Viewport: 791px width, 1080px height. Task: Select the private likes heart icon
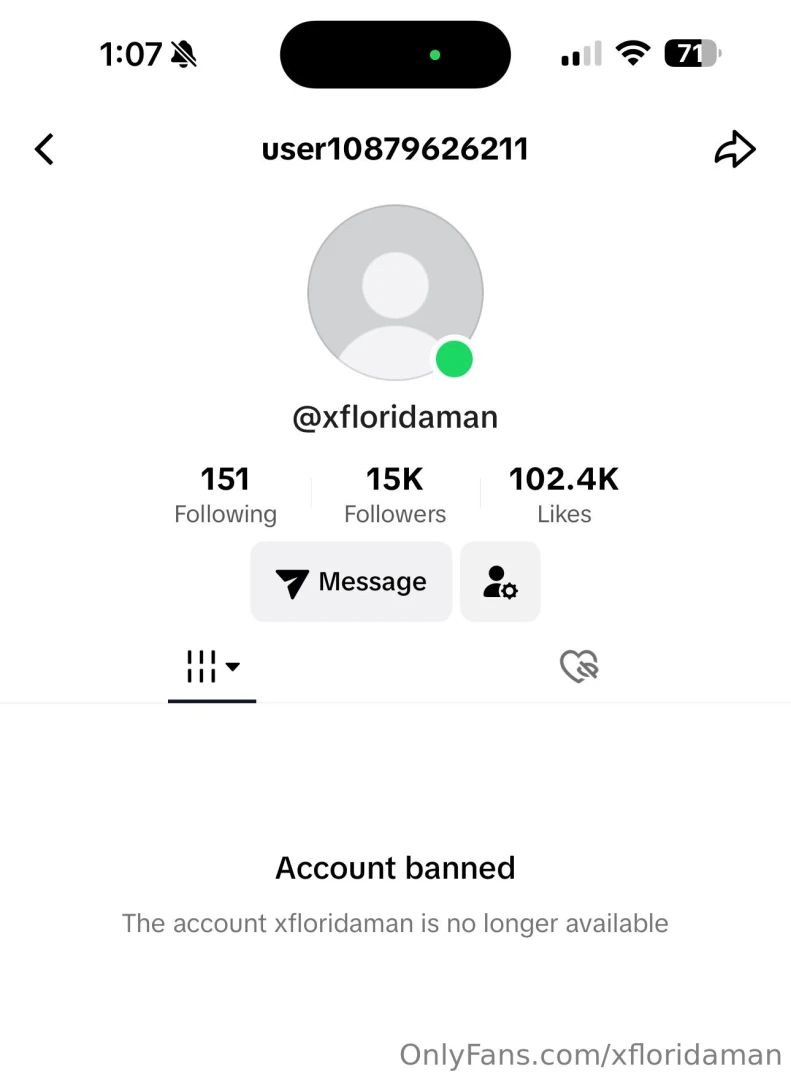(x=579, y=666)
